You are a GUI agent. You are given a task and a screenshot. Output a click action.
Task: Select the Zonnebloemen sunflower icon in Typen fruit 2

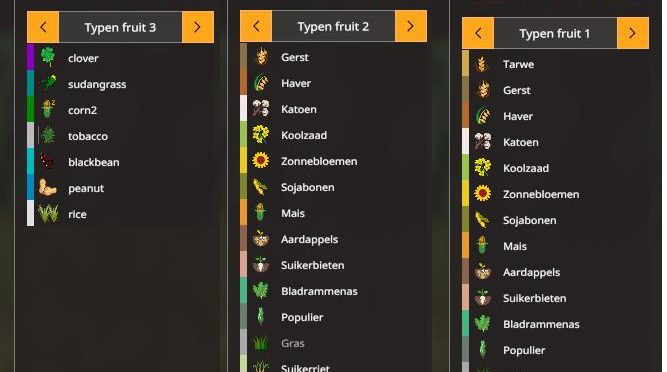click(x=261, y=161)
